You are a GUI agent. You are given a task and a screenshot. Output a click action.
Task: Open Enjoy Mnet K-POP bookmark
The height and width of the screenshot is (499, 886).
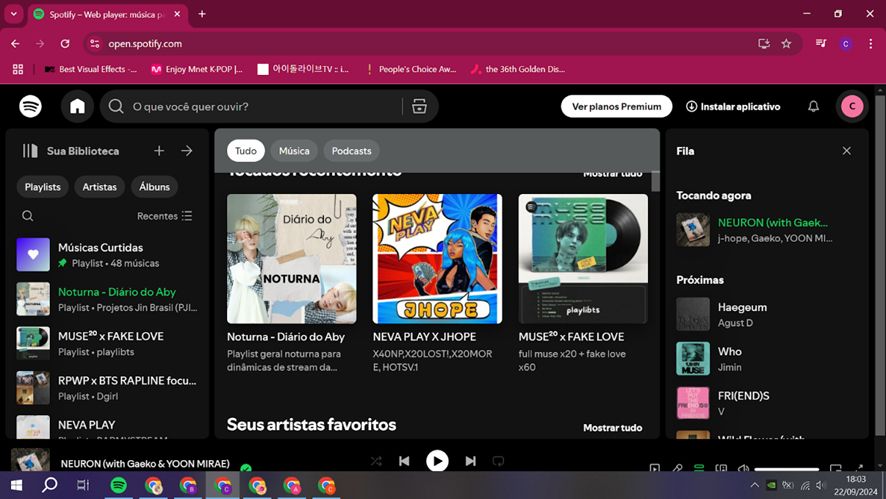click(x=197, y=69)
